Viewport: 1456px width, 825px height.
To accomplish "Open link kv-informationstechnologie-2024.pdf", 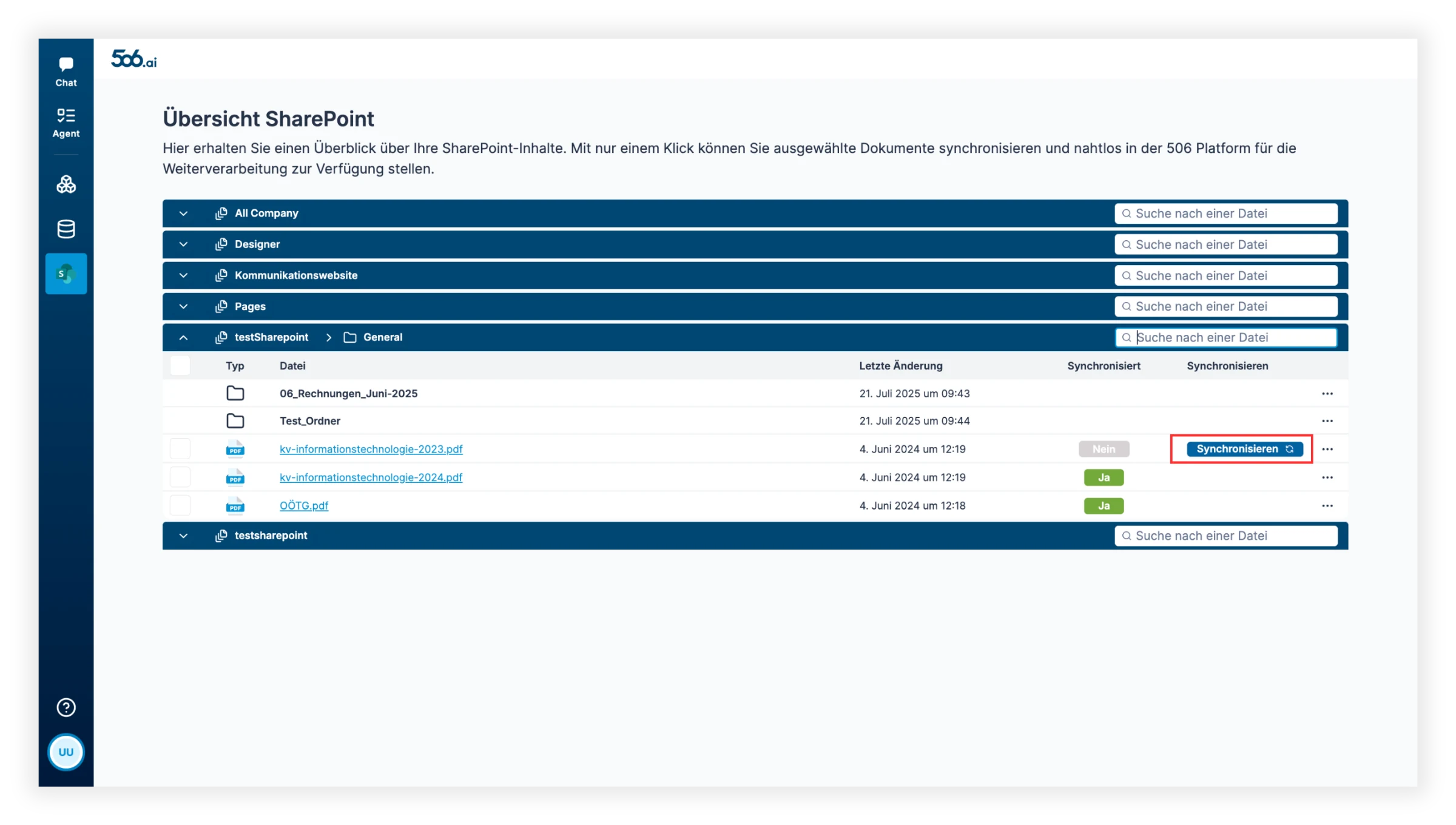I will point(371,477).
